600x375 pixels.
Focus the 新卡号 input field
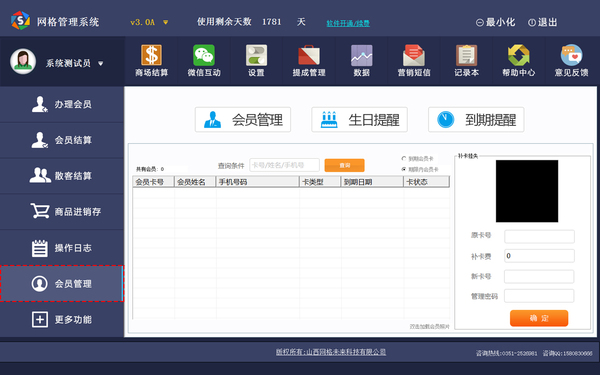coord(539,276)
